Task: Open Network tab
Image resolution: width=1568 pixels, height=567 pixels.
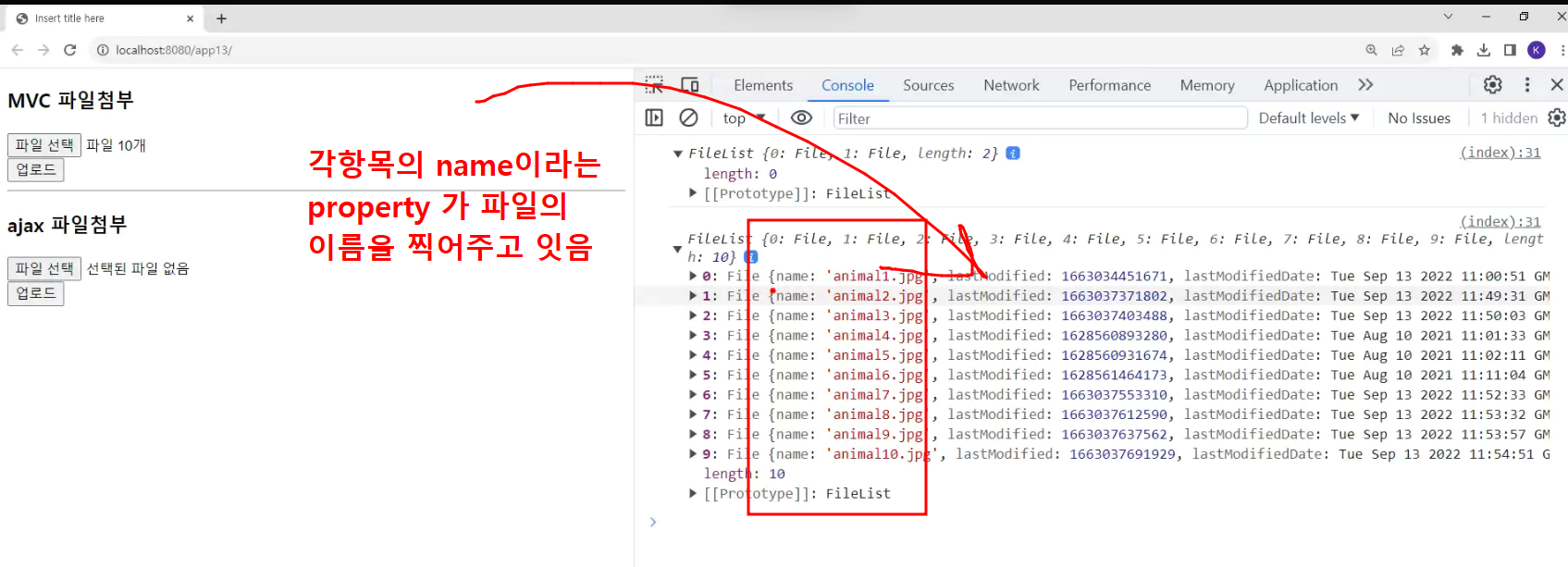Action: tap(1011, 85)
